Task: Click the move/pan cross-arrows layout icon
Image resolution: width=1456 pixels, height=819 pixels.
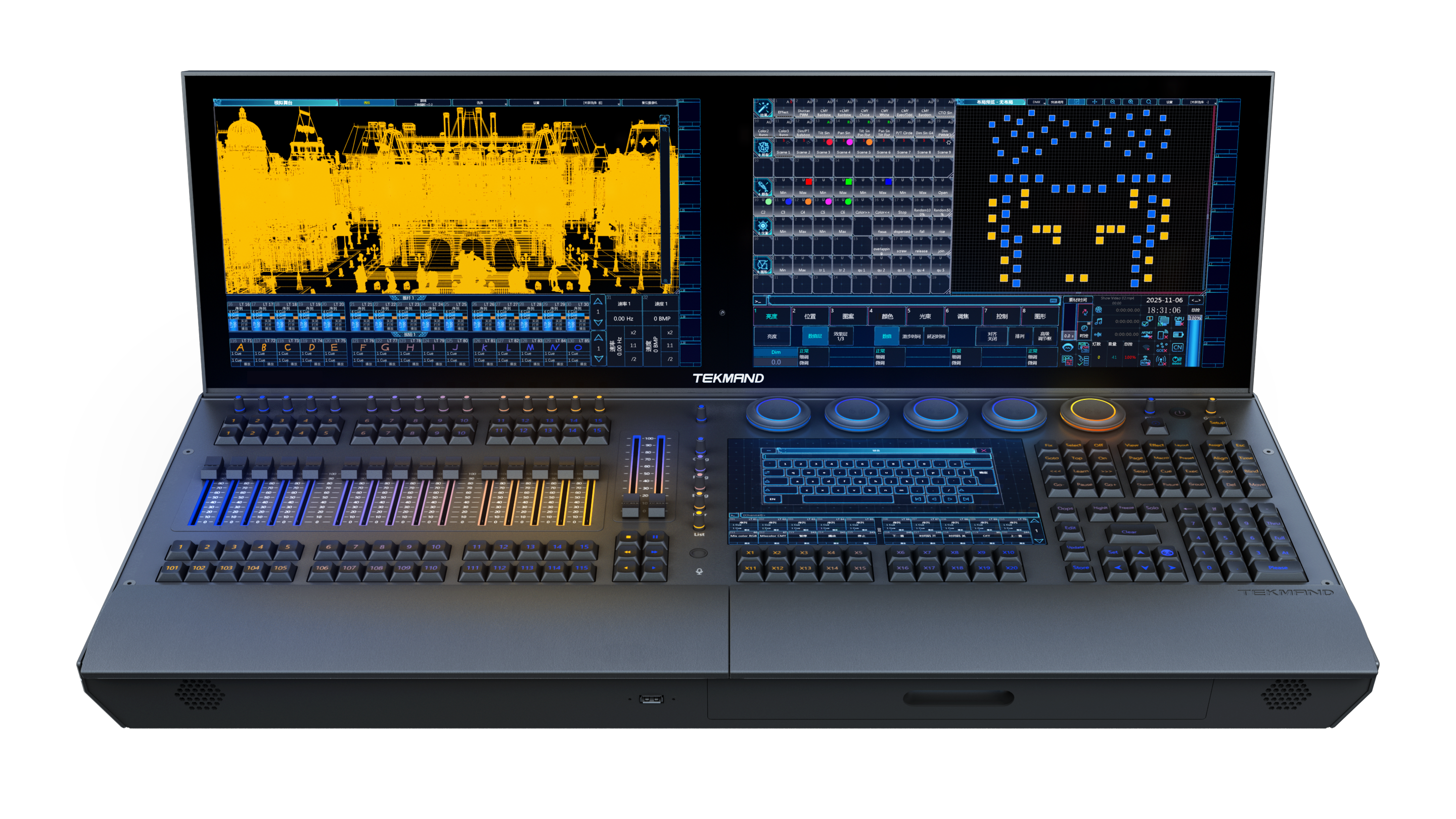Action: click(1095, 102)
